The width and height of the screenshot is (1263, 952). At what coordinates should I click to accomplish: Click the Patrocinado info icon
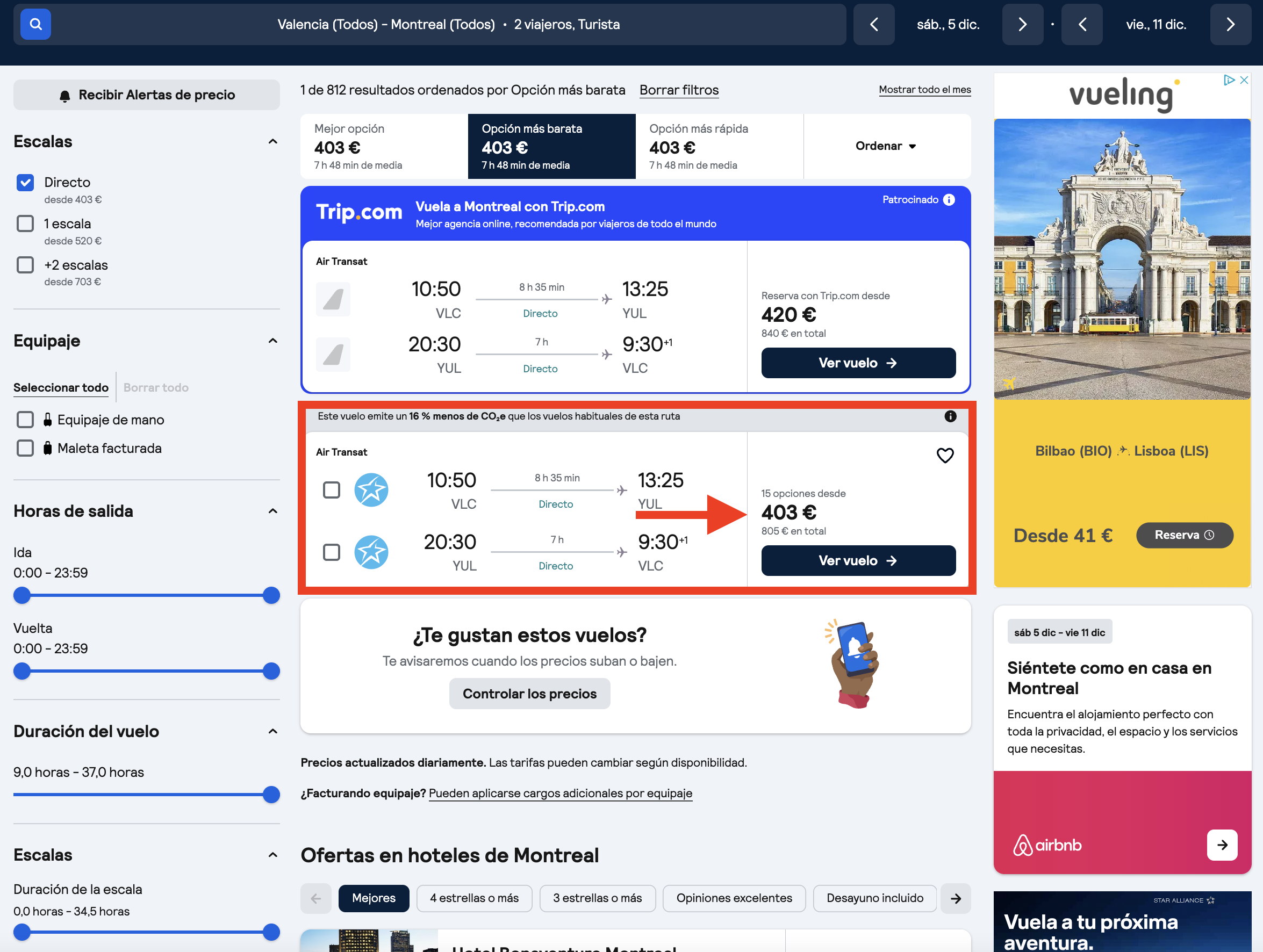pos(949,200)
